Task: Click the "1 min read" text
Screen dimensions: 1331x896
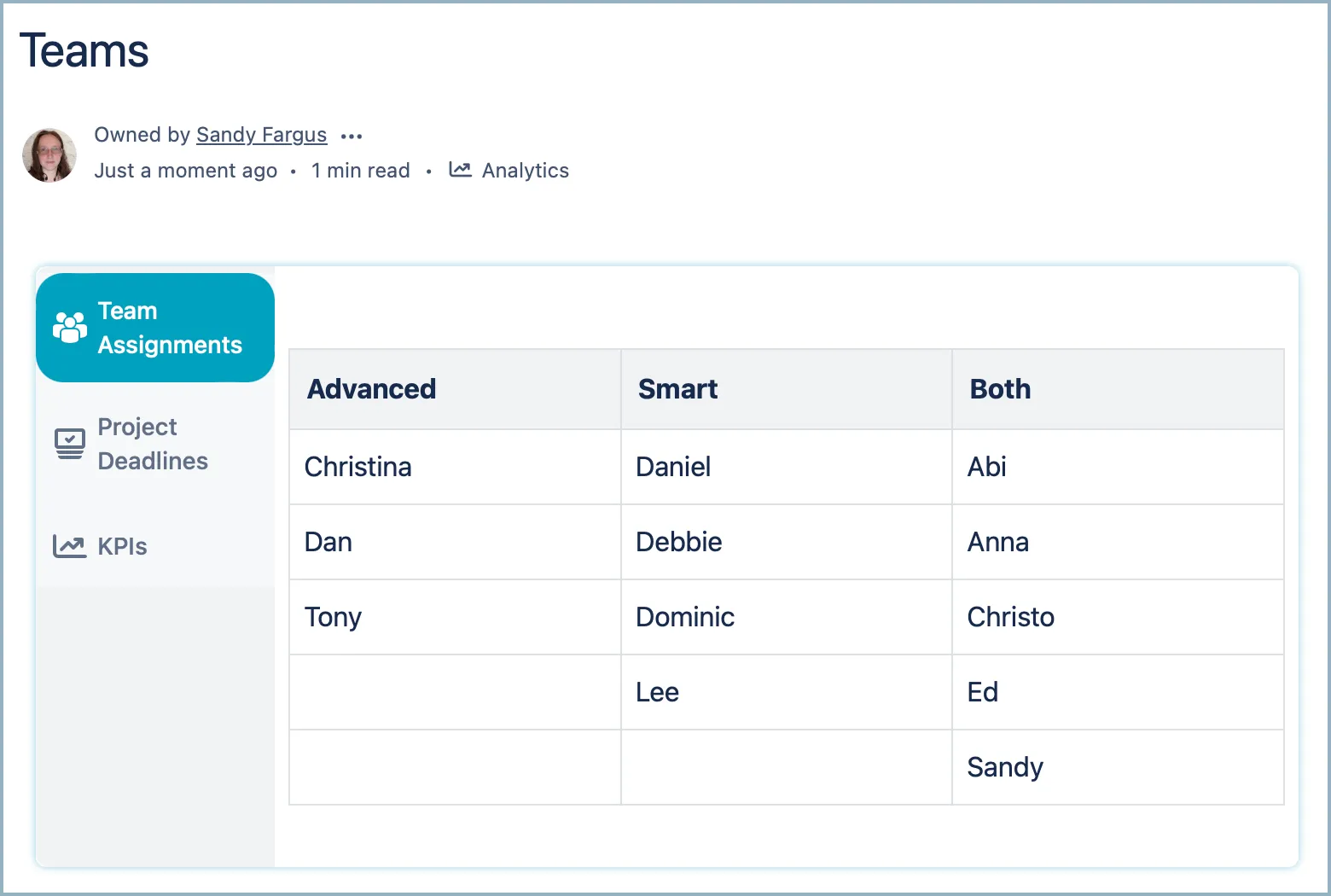Action: (360, 171)
